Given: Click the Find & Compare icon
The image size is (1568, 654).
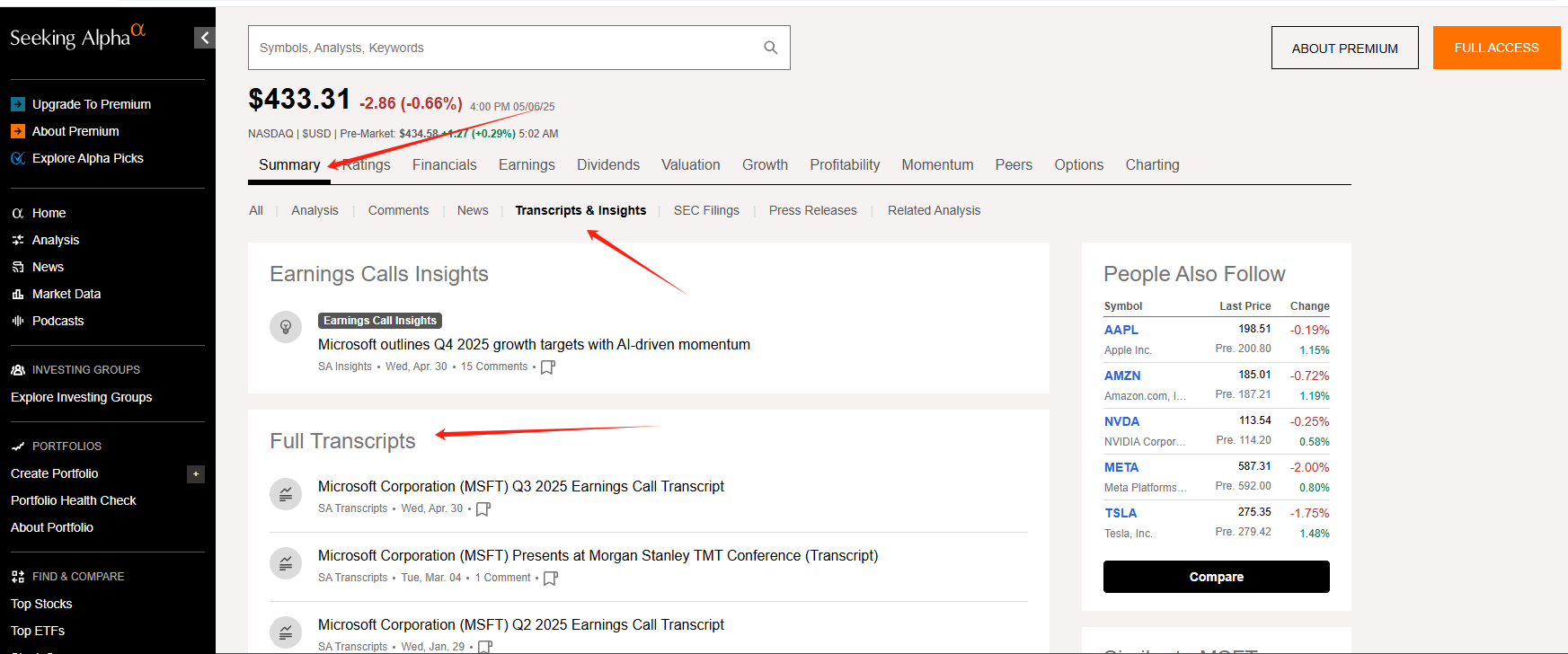Looking at the screenshot, I should click(18, 577).
